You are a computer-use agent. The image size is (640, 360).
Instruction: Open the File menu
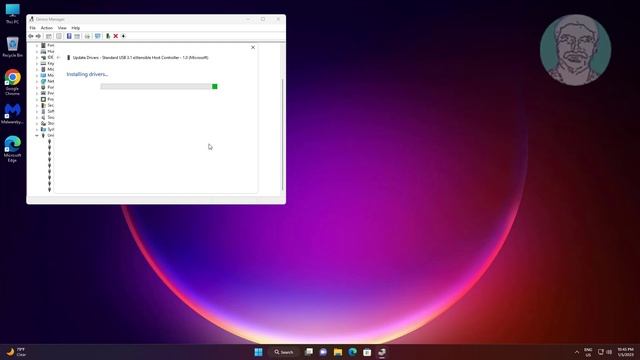33,28
